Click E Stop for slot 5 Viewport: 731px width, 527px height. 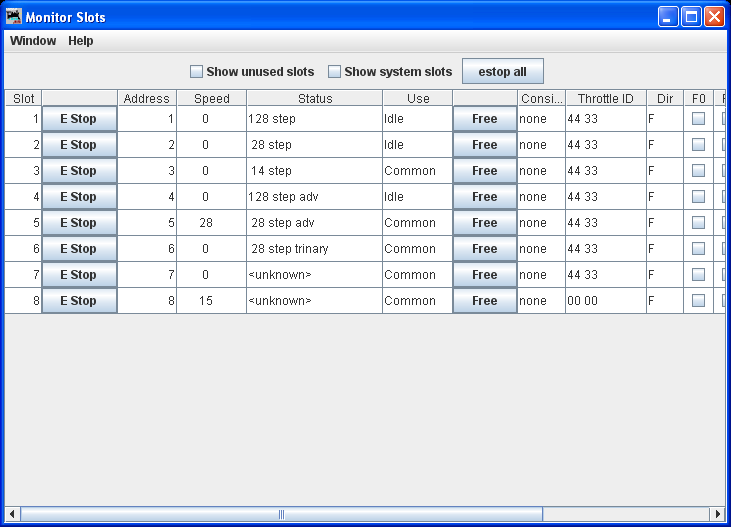pos(79,223)
